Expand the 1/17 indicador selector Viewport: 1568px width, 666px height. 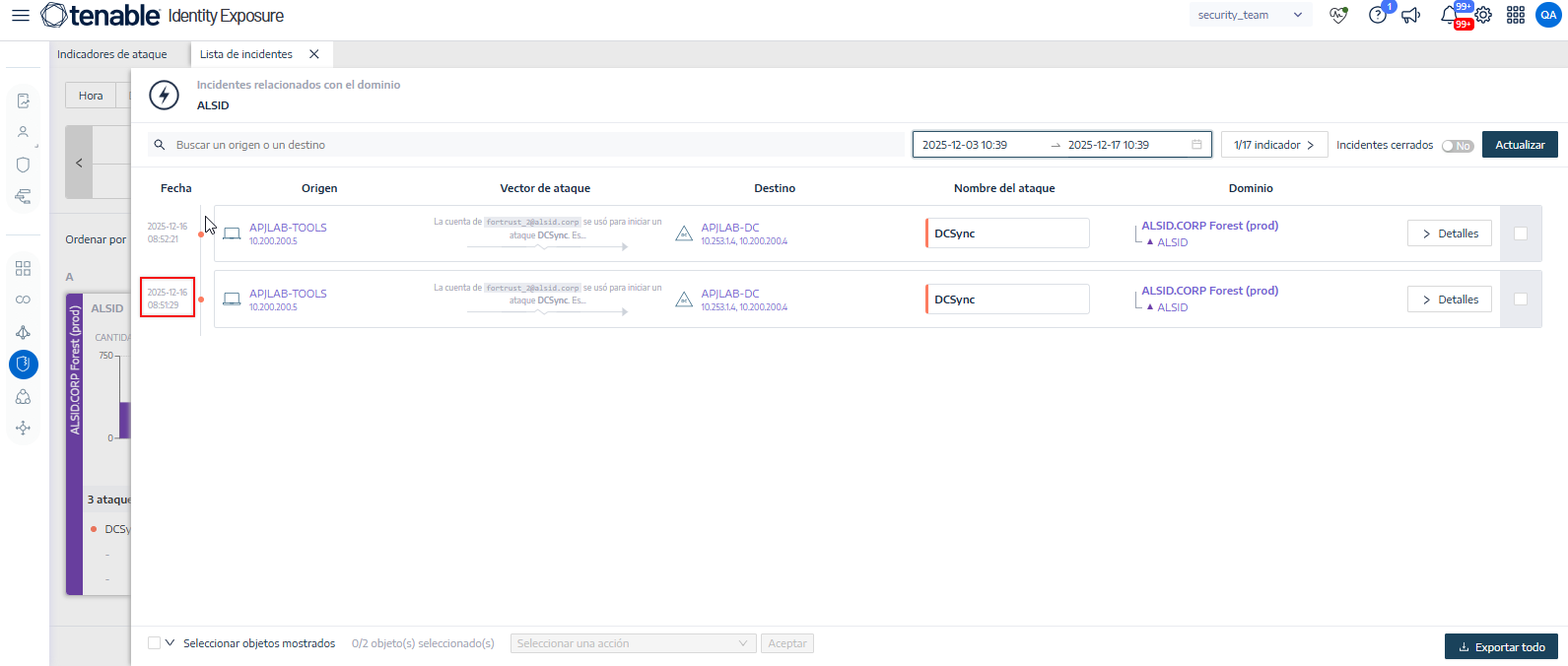coord(1273,145)
